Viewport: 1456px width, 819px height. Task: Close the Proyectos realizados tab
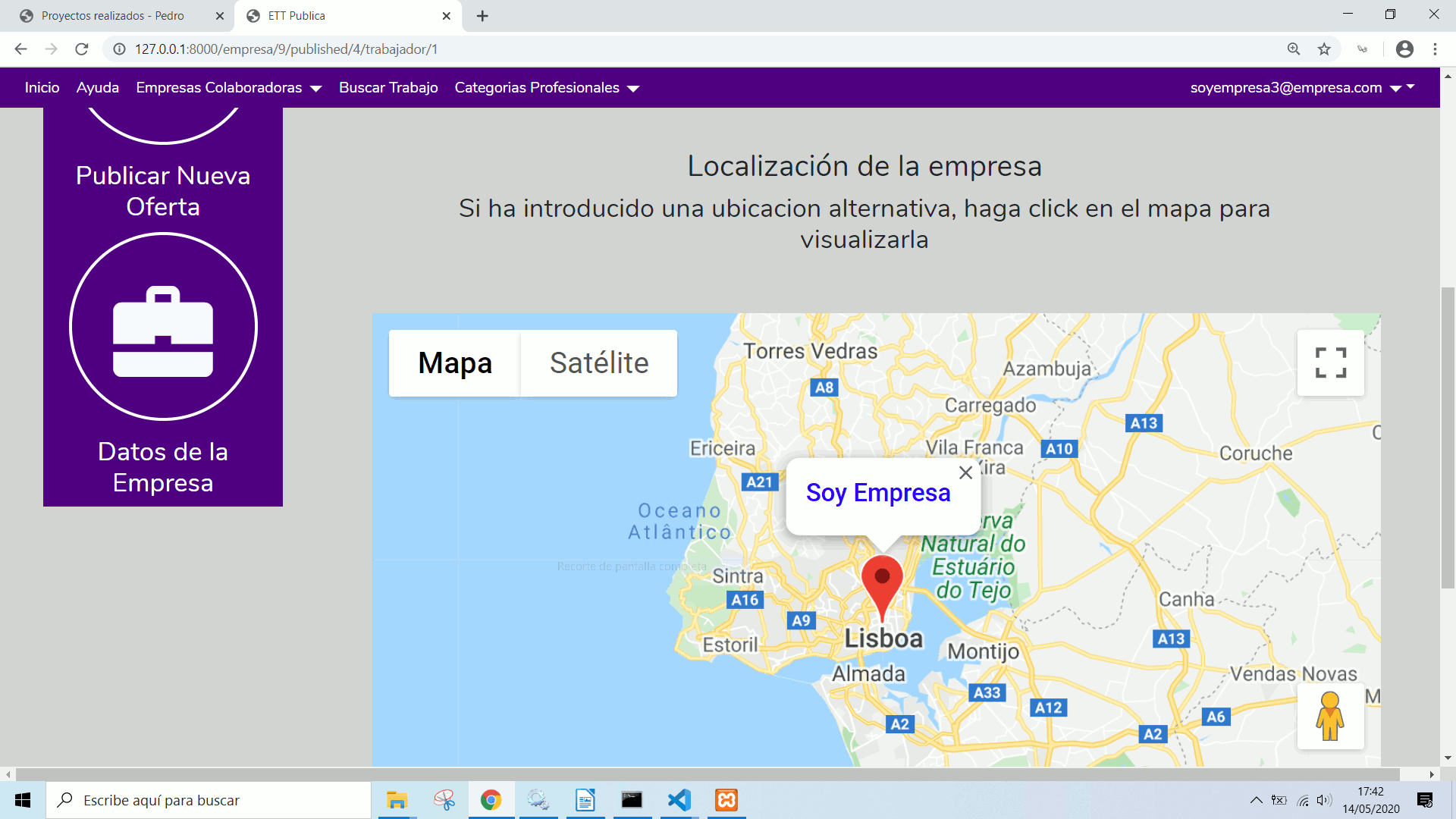219,16
